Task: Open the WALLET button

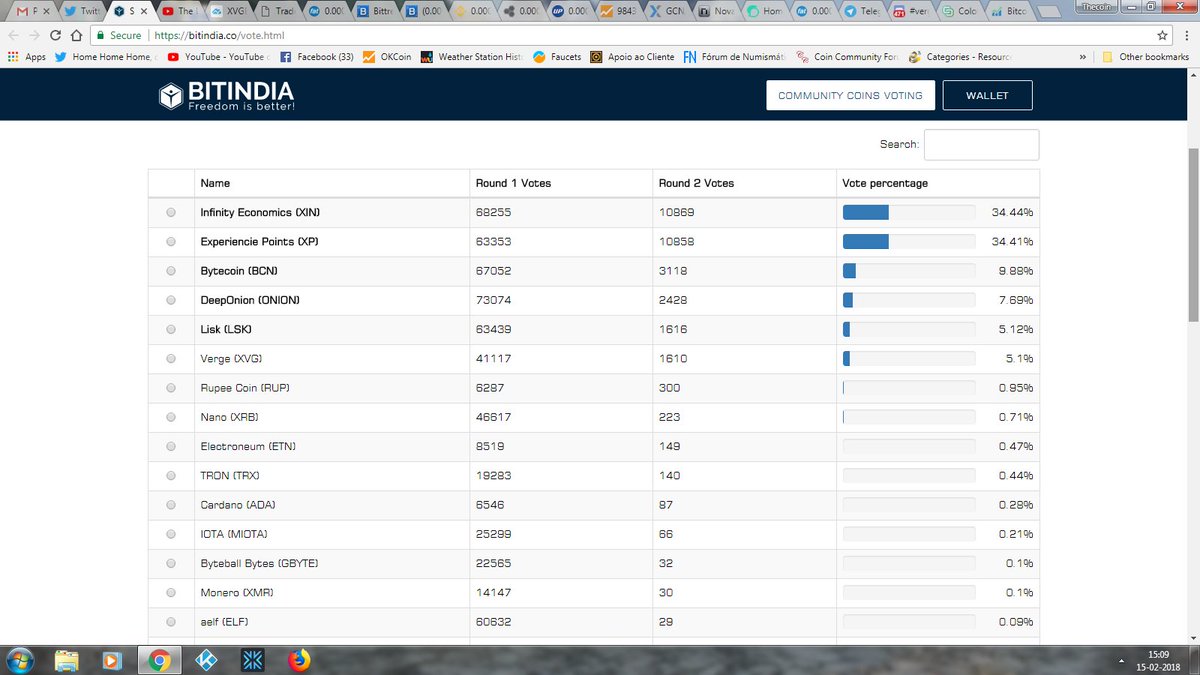Action: pyautogui.click(x=987, y=96)
